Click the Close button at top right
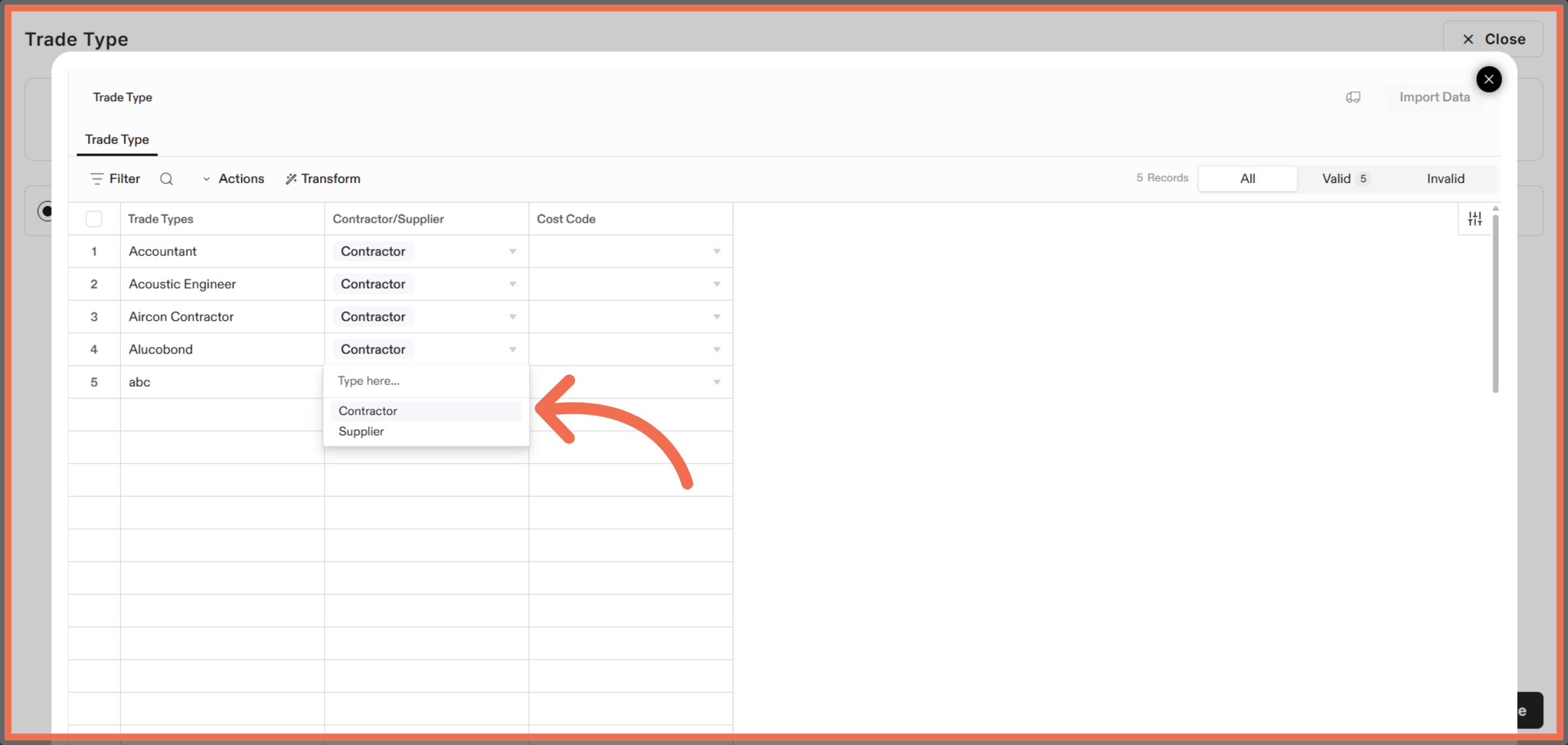Viewport: 1568px width, 745px height. [1493, 39]
